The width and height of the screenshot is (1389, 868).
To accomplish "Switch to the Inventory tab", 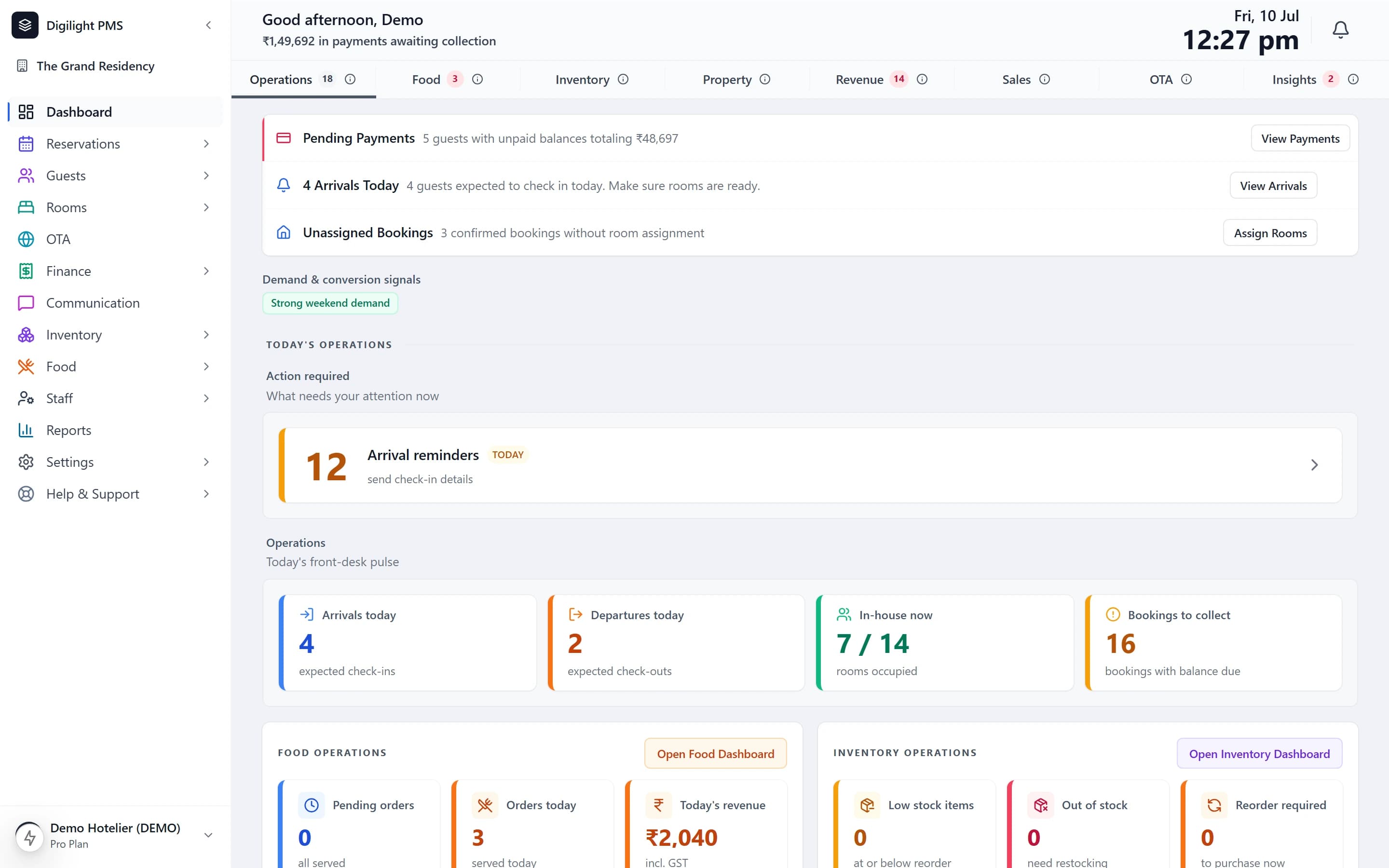I will (x=592, y=79).
